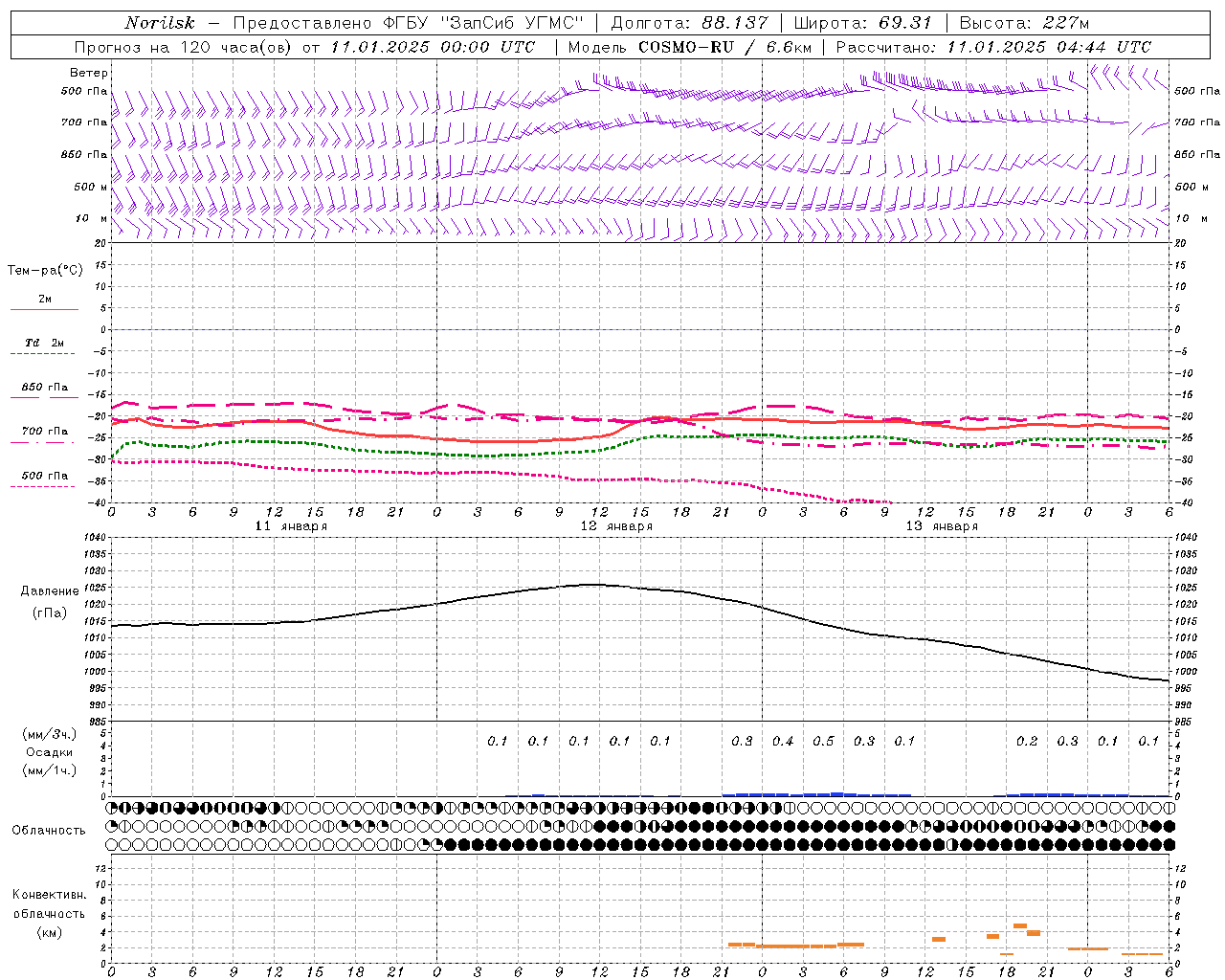Select the Осадки label
1225x980 pixels.
[x=49, y=752]
